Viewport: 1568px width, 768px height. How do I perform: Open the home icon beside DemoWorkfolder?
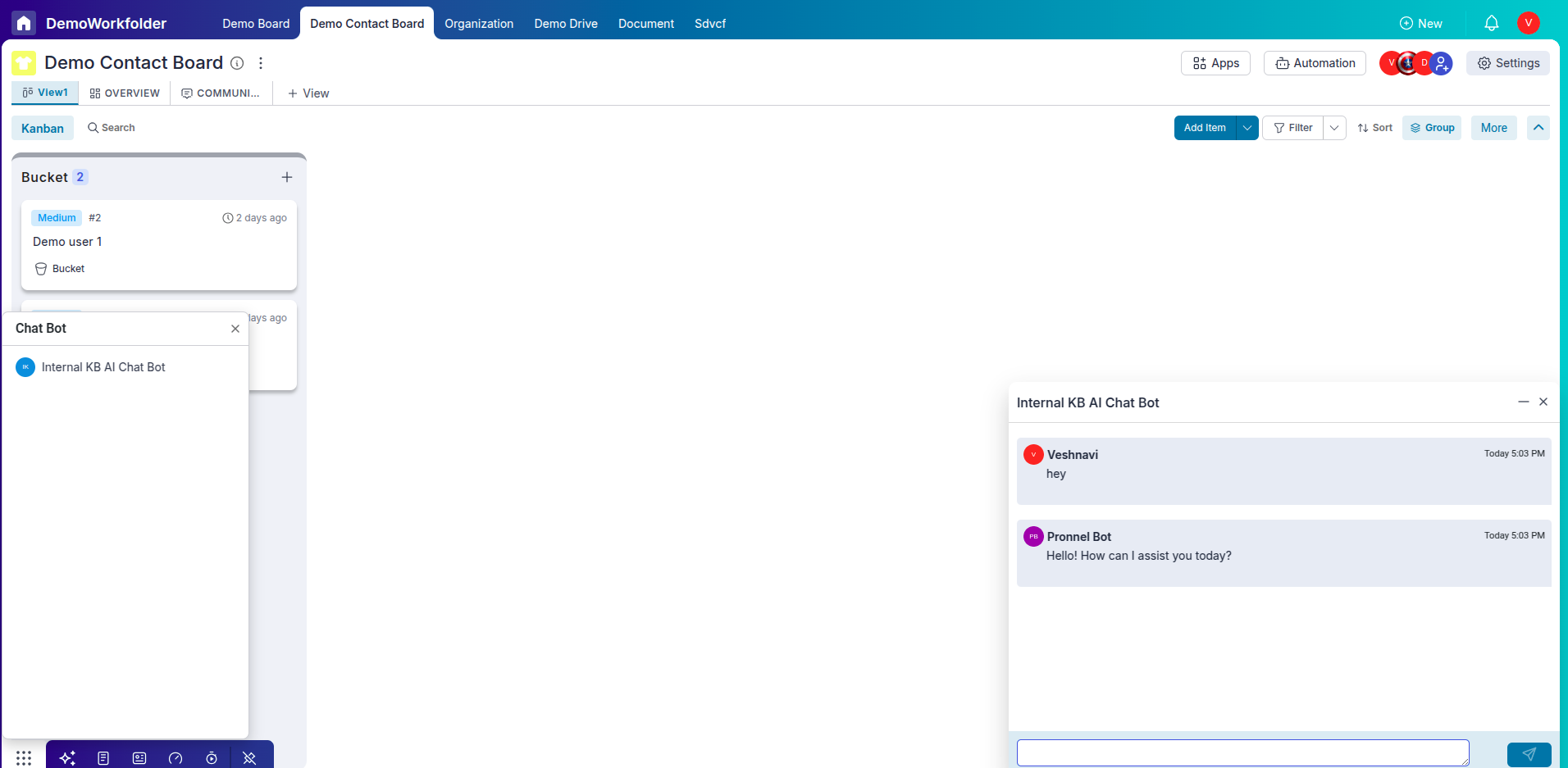(x=24, y=23)
